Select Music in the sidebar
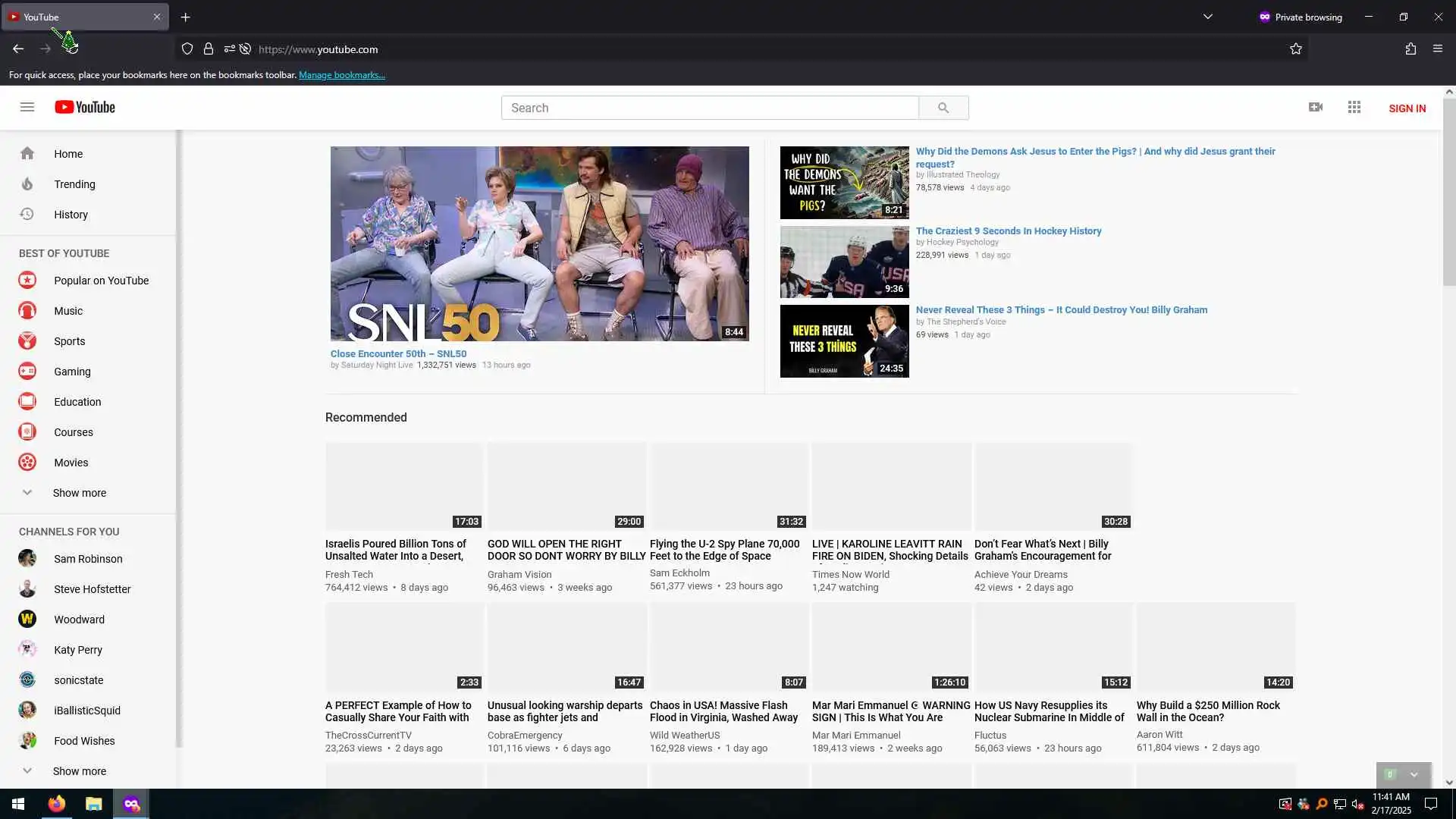 click(x=67, y=311)
